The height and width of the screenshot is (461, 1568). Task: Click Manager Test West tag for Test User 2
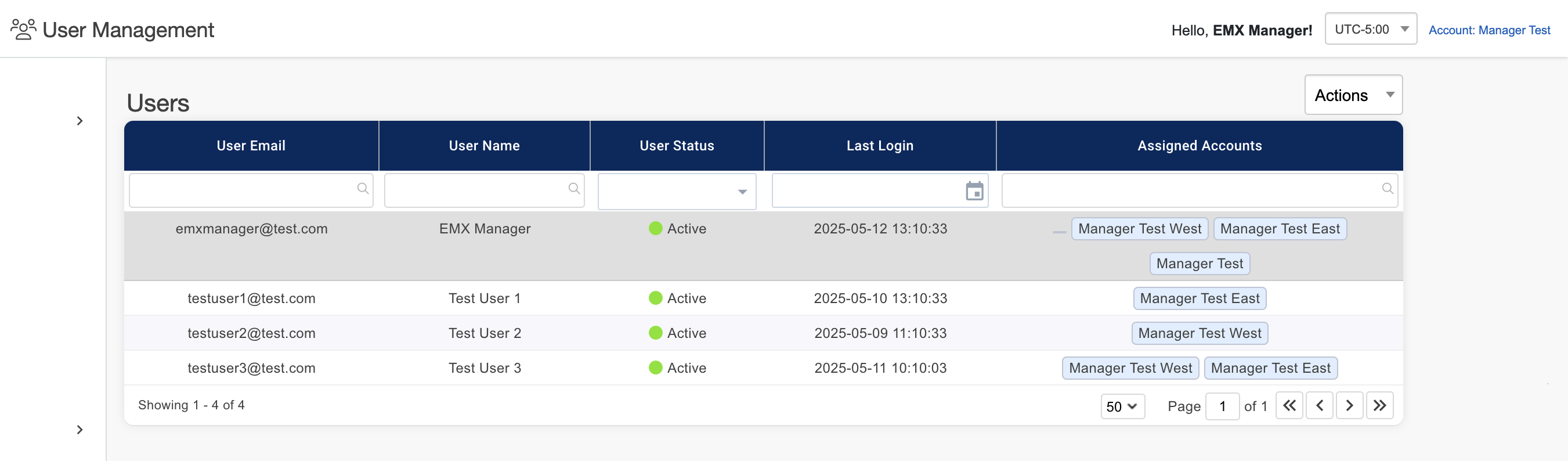click(1199, 333)
